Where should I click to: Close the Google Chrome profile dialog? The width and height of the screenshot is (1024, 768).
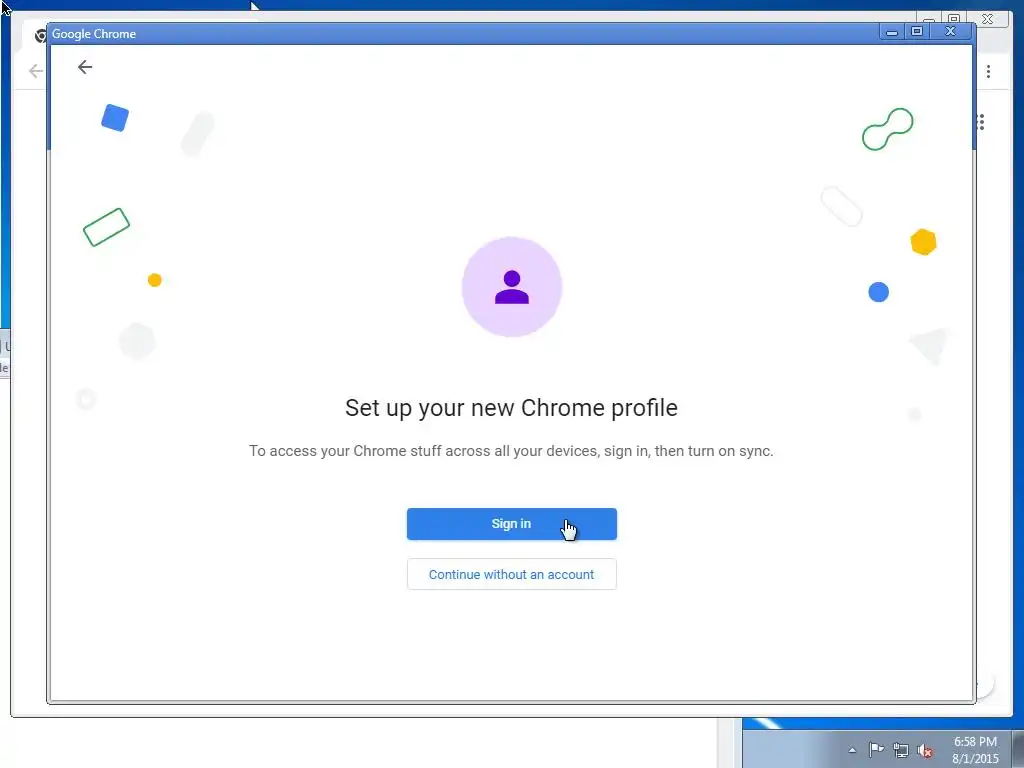click(x=951, y=31)
